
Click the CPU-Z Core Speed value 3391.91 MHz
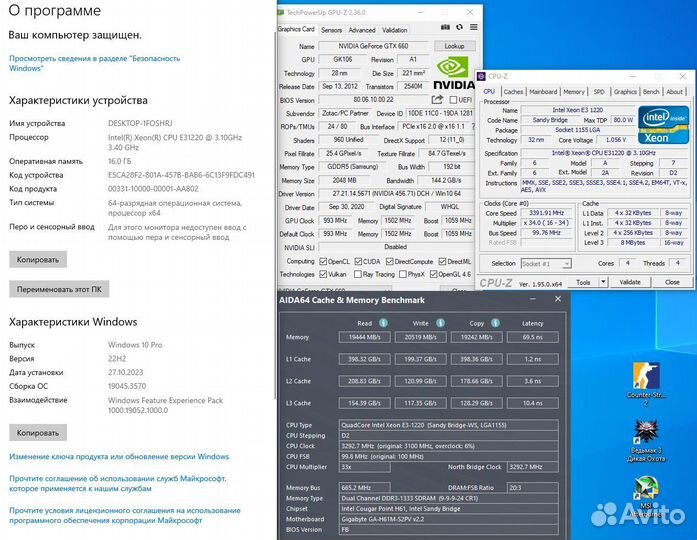546,213
